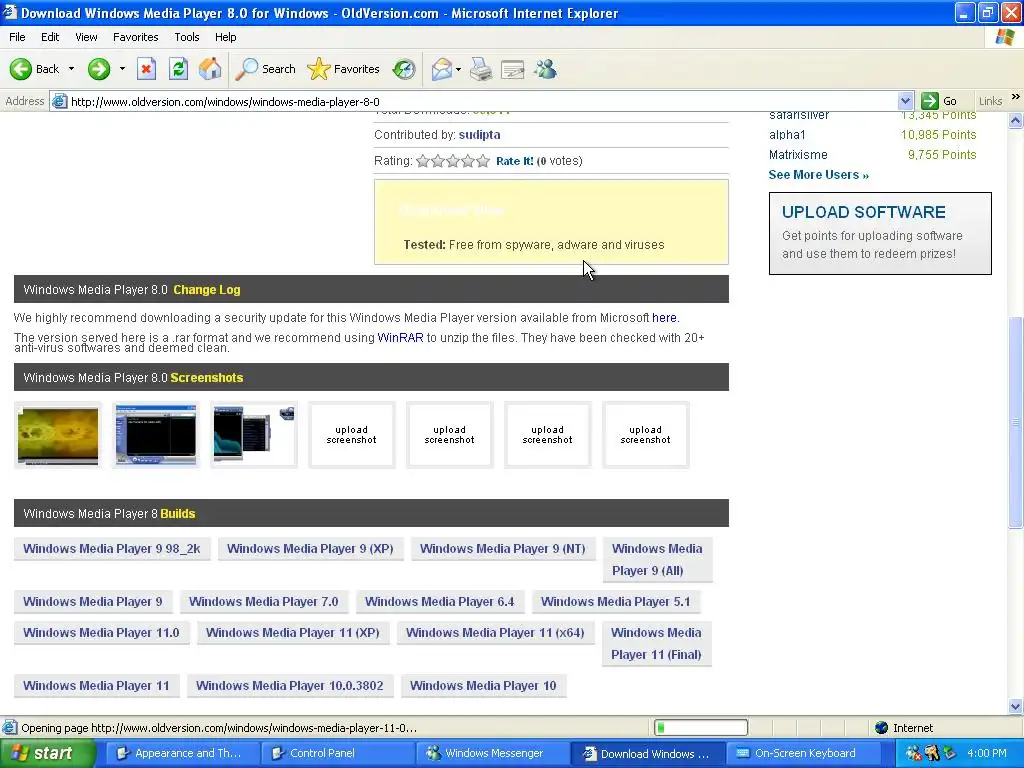Go to Home page icon

pos(210,69)
